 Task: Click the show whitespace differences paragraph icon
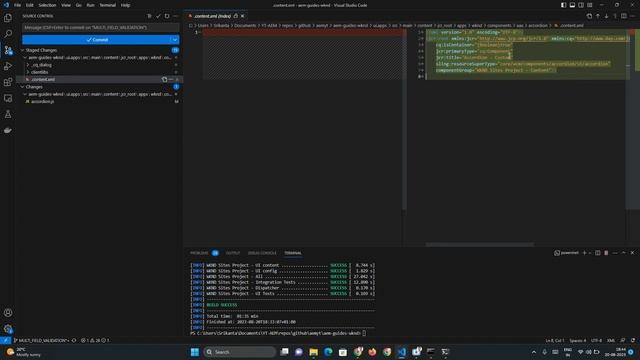(x=615, y=16)
